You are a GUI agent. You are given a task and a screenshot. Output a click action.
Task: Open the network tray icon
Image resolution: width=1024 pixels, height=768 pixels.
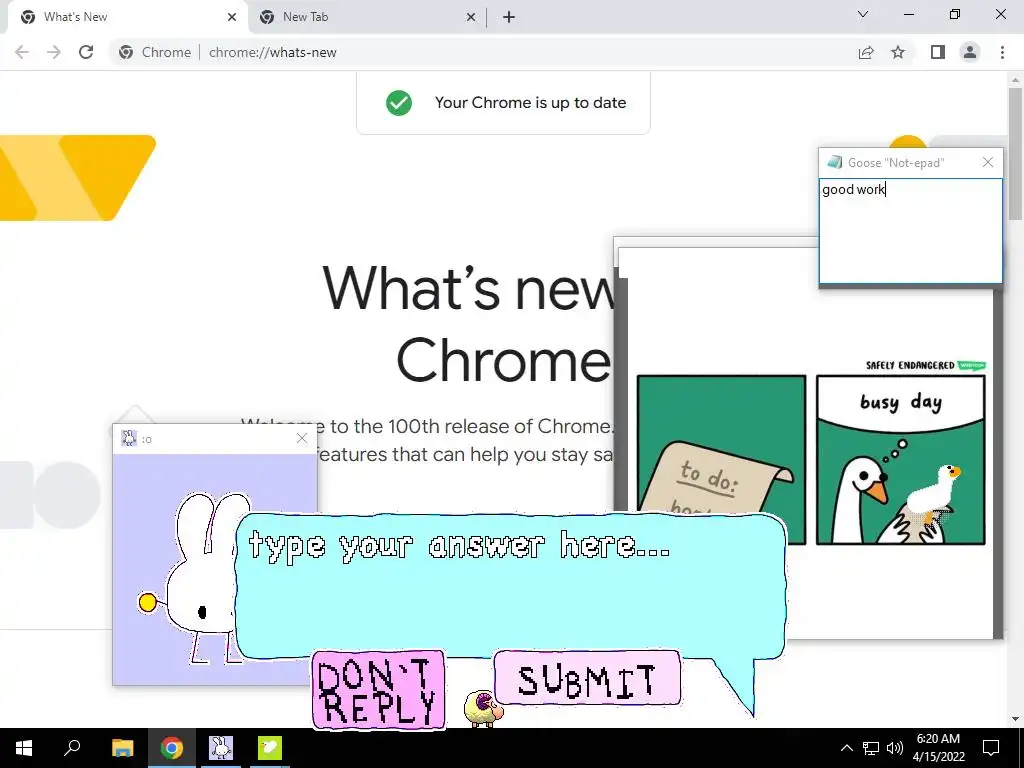[x=871, y=748]
